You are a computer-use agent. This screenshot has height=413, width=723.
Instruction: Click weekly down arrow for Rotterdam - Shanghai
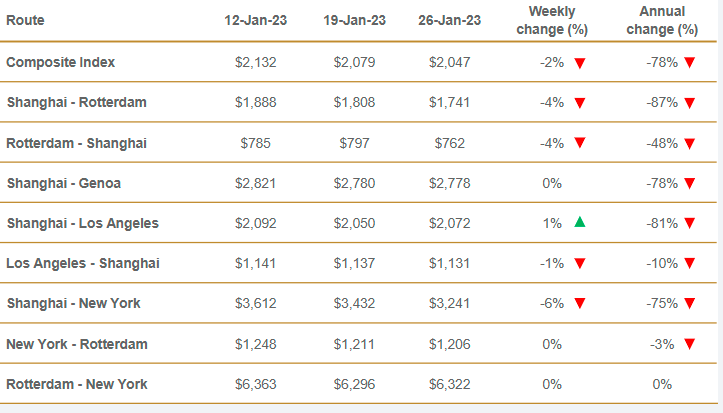(579, 142)
